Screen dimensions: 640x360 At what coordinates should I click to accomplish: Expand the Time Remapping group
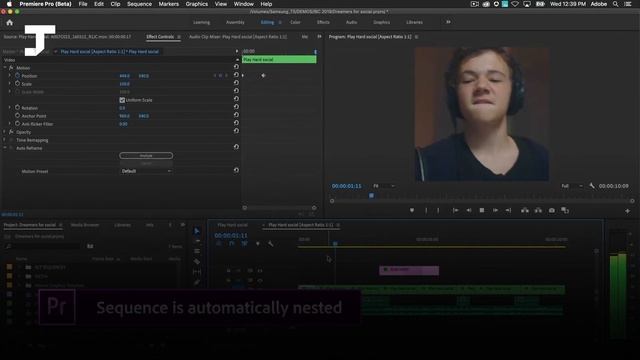click(5, 140)
